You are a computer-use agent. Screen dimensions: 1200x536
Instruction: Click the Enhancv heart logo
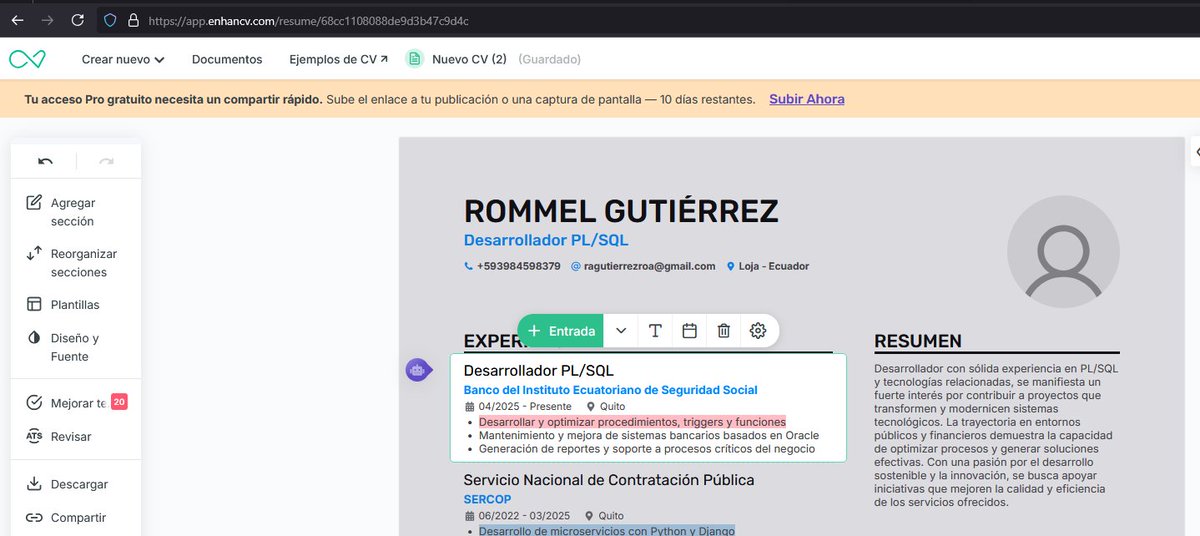click(27, 59)
